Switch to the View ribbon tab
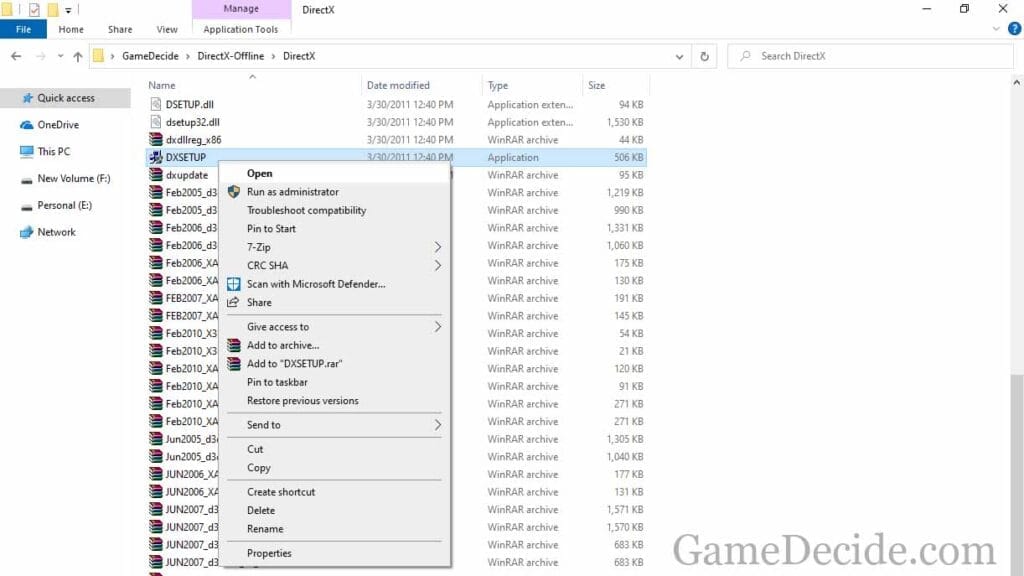The height and width of the screenshot is (576, 1024). tap(167, 30)
